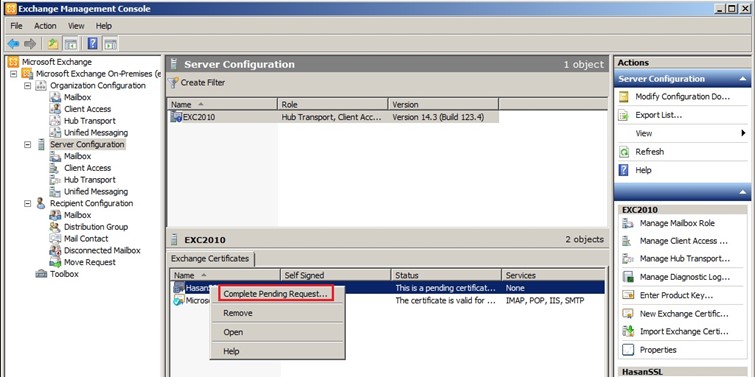The width and height of the screenshot is (755, 377).
Task: Click the Up one level toolbar icon
Action: (x=53, y=44)
